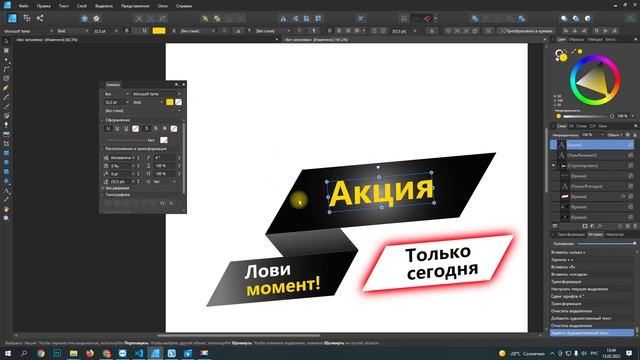Click the bullet list icon in context toolbar
Image resolution: width=640 pixels, height=360 pixels.
[x=374, y=31]
